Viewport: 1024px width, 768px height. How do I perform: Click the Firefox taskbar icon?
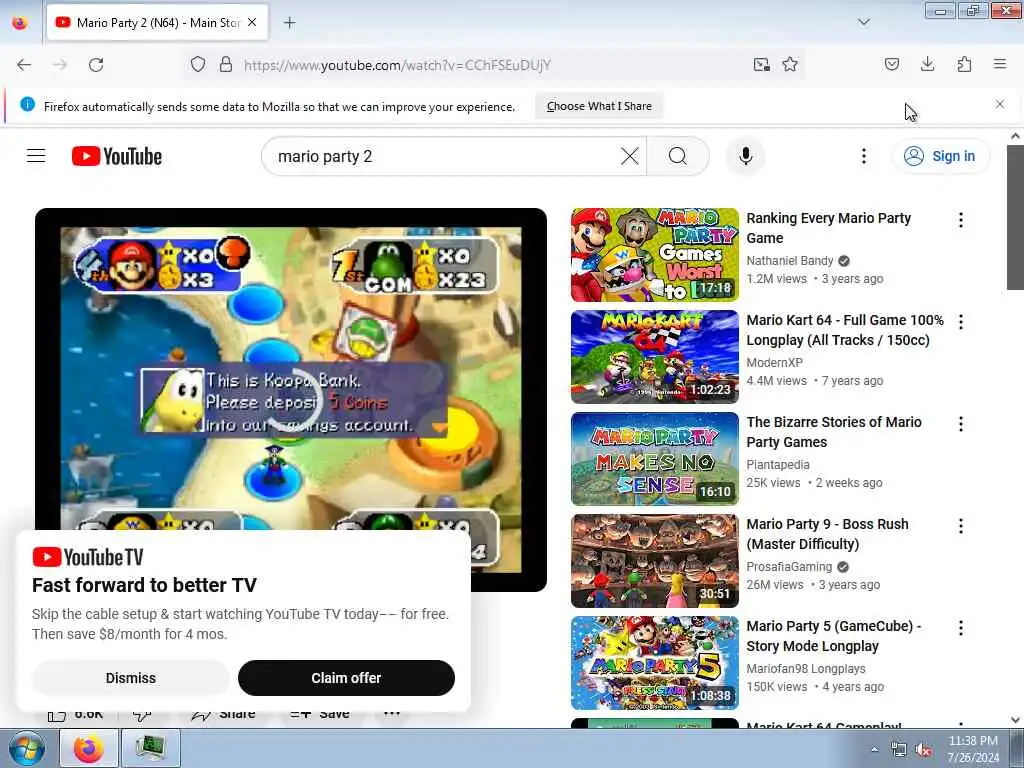pyautogui.click(x=89, y=748)
